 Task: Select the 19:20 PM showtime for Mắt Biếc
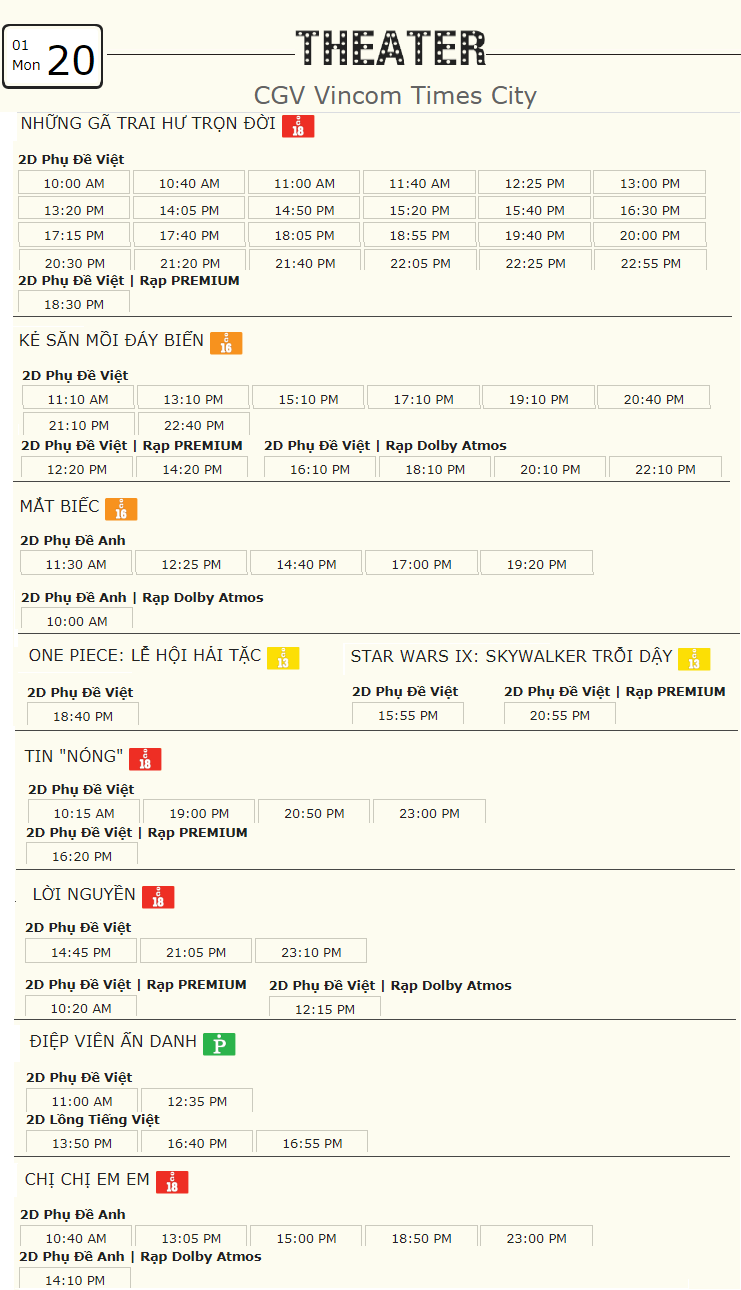click(x=537, y=564)
